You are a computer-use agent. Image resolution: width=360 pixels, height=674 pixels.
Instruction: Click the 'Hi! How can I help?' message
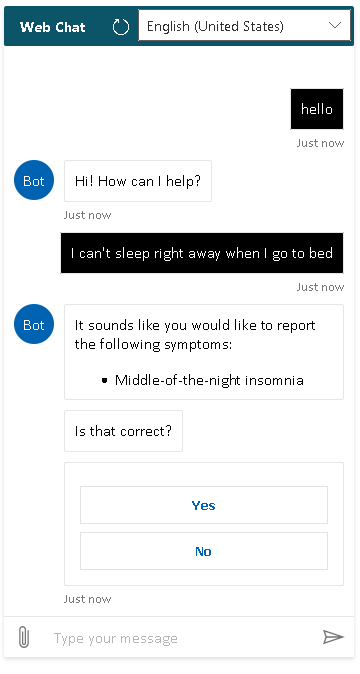138,181
